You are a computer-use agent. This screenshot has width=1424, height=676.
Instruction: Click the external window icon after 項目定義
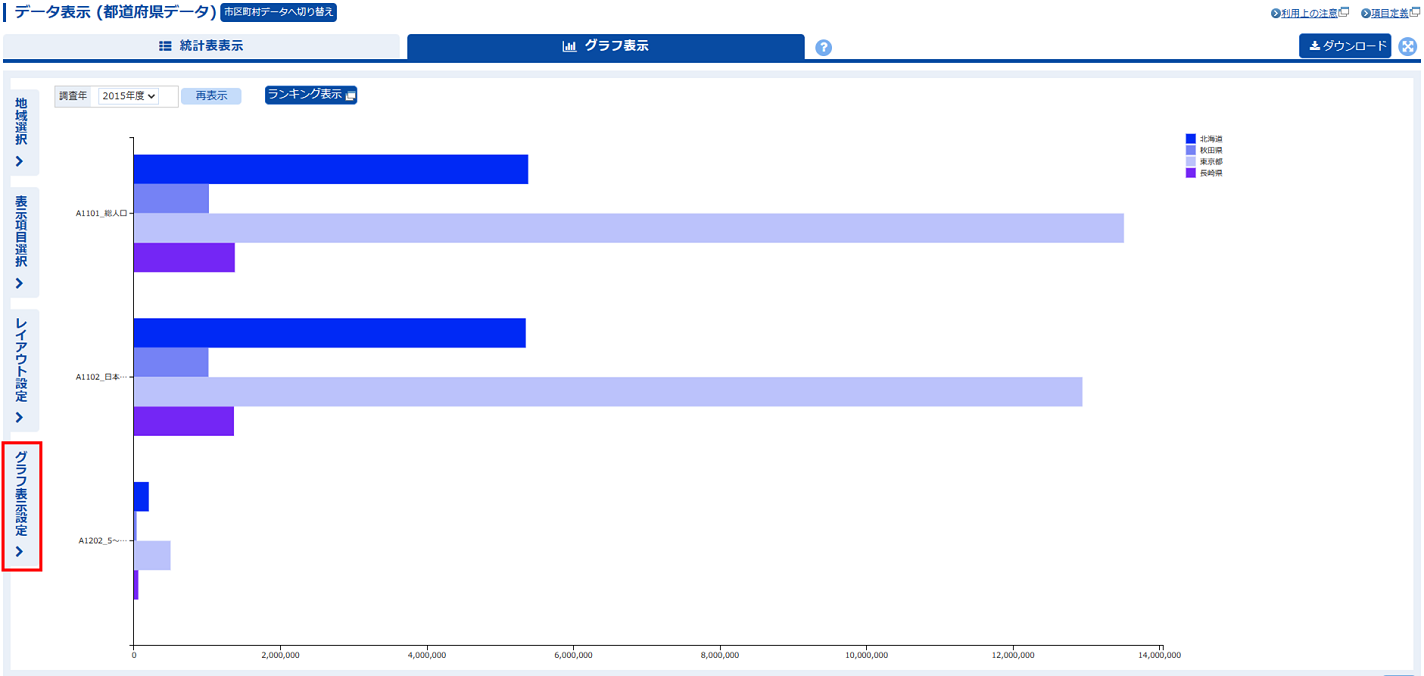click(x=1413, y=12)
